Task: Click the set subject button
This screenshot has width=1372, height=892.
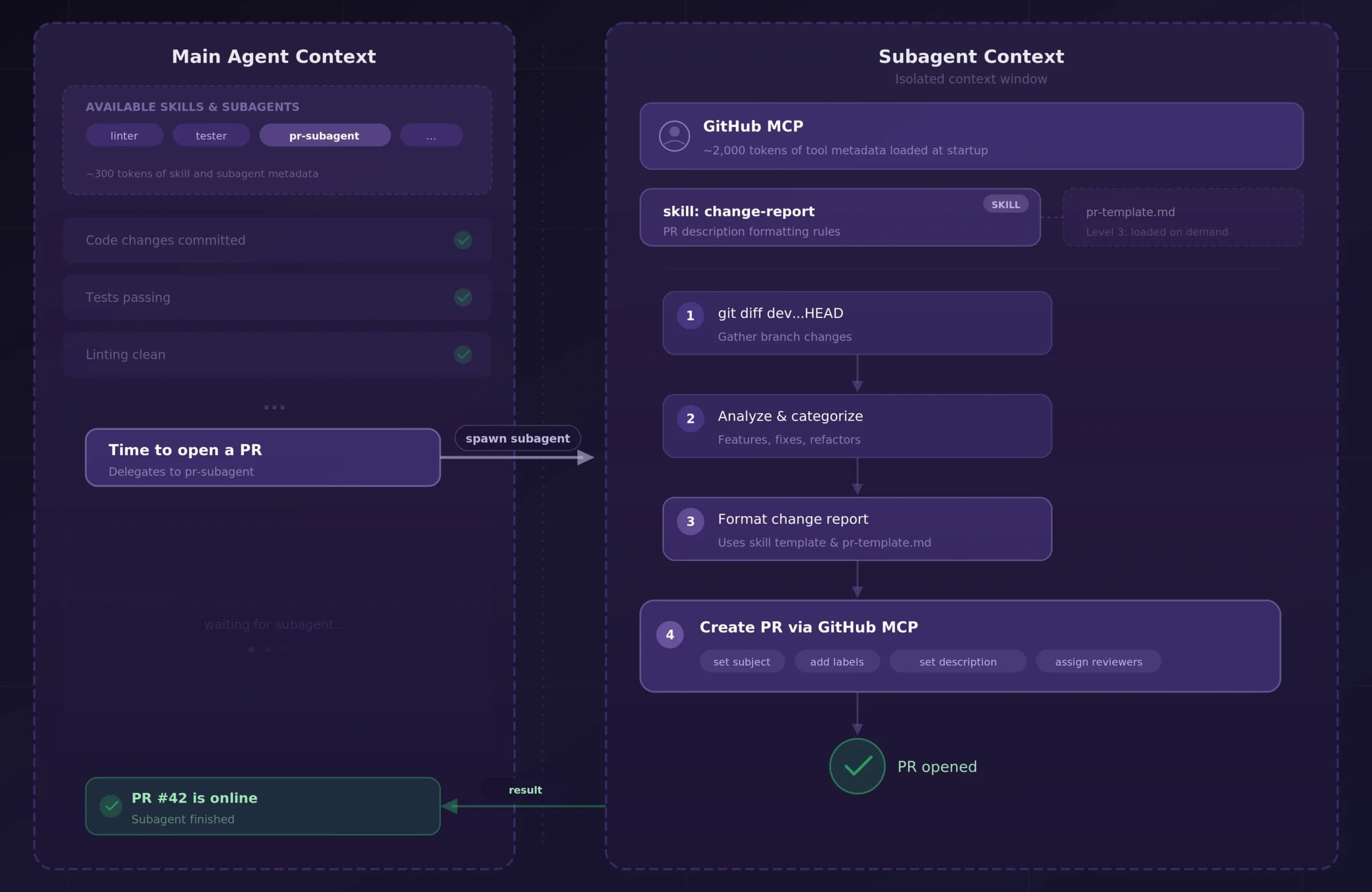Action: [x=742, y=661]
